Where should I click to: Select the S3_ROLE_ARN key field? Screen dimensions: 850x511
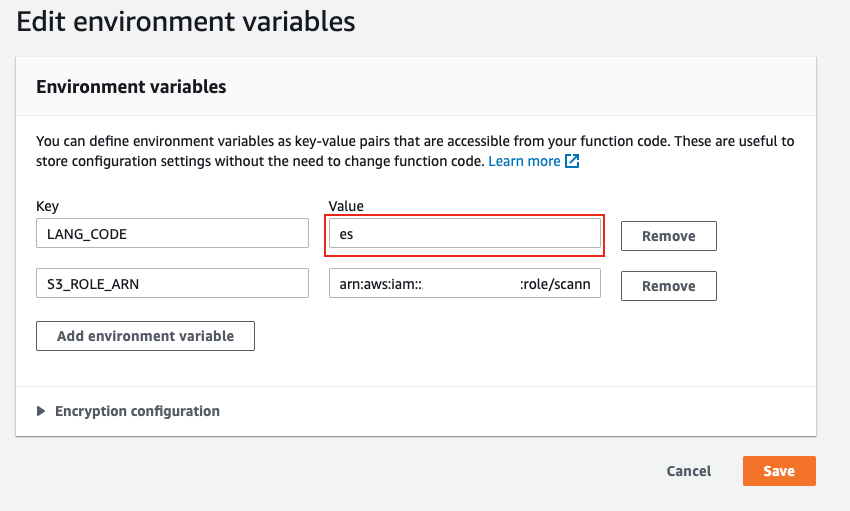coord(172,284)
